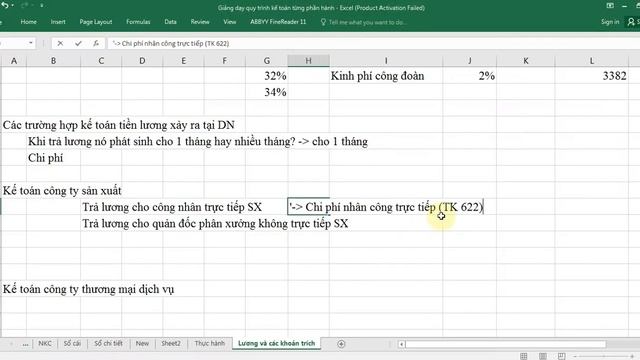Click the Tell me what you want field
The width and height of the screenshot is (640, 360).
click(x=367, y=22)
